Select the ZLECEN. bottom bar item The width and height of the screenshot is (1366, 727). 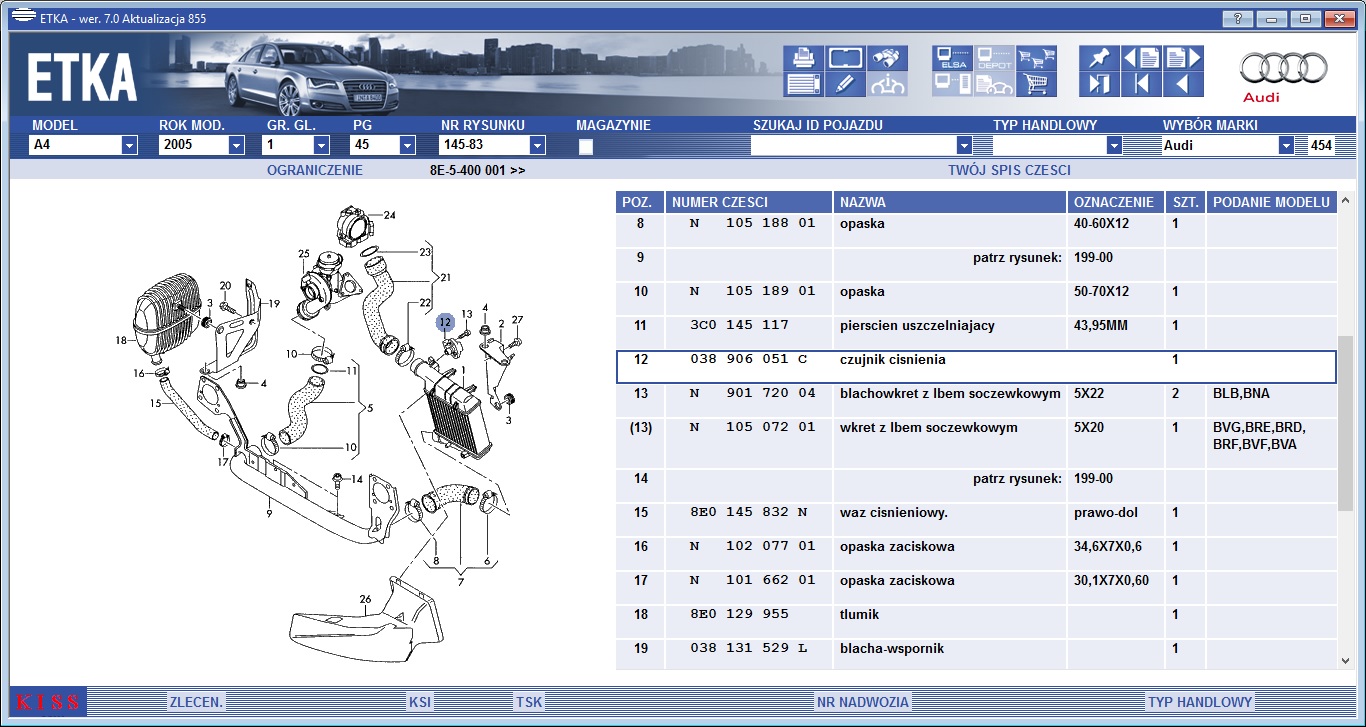click(x=196, y=702)
